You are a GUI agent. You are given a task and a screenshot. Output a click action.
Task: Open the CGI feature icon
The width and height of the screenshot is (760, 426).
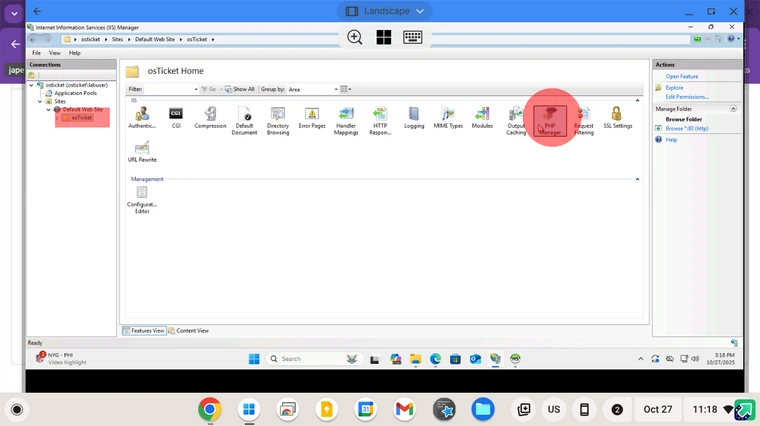click(176, 118)
